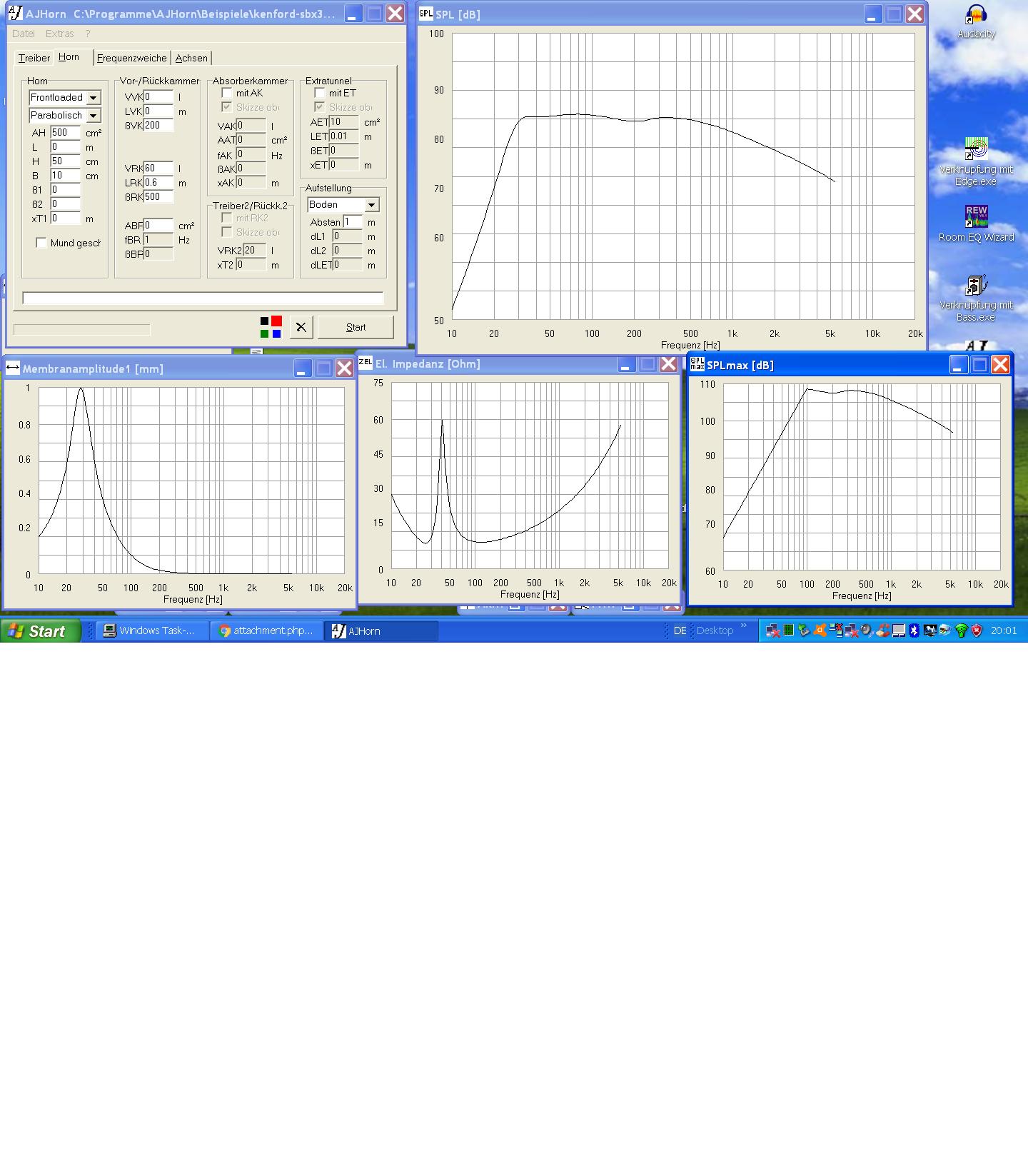Enable the 'mit ET' checkbox
The width and height of the screenshot is (1028, 1176).
(x=320, y=94)
